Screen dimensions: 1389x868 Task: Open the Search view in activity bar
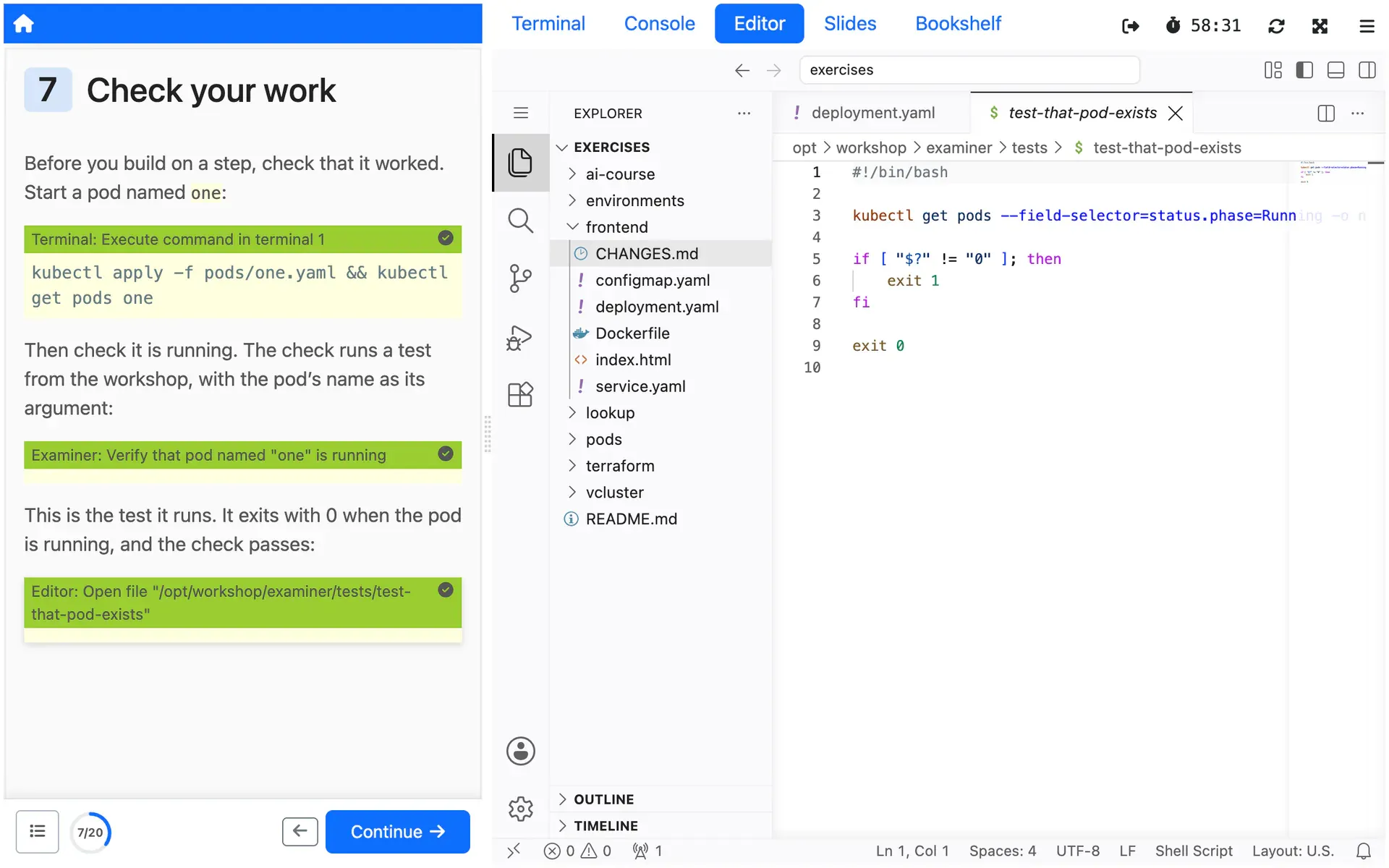[x=520, y=221]
